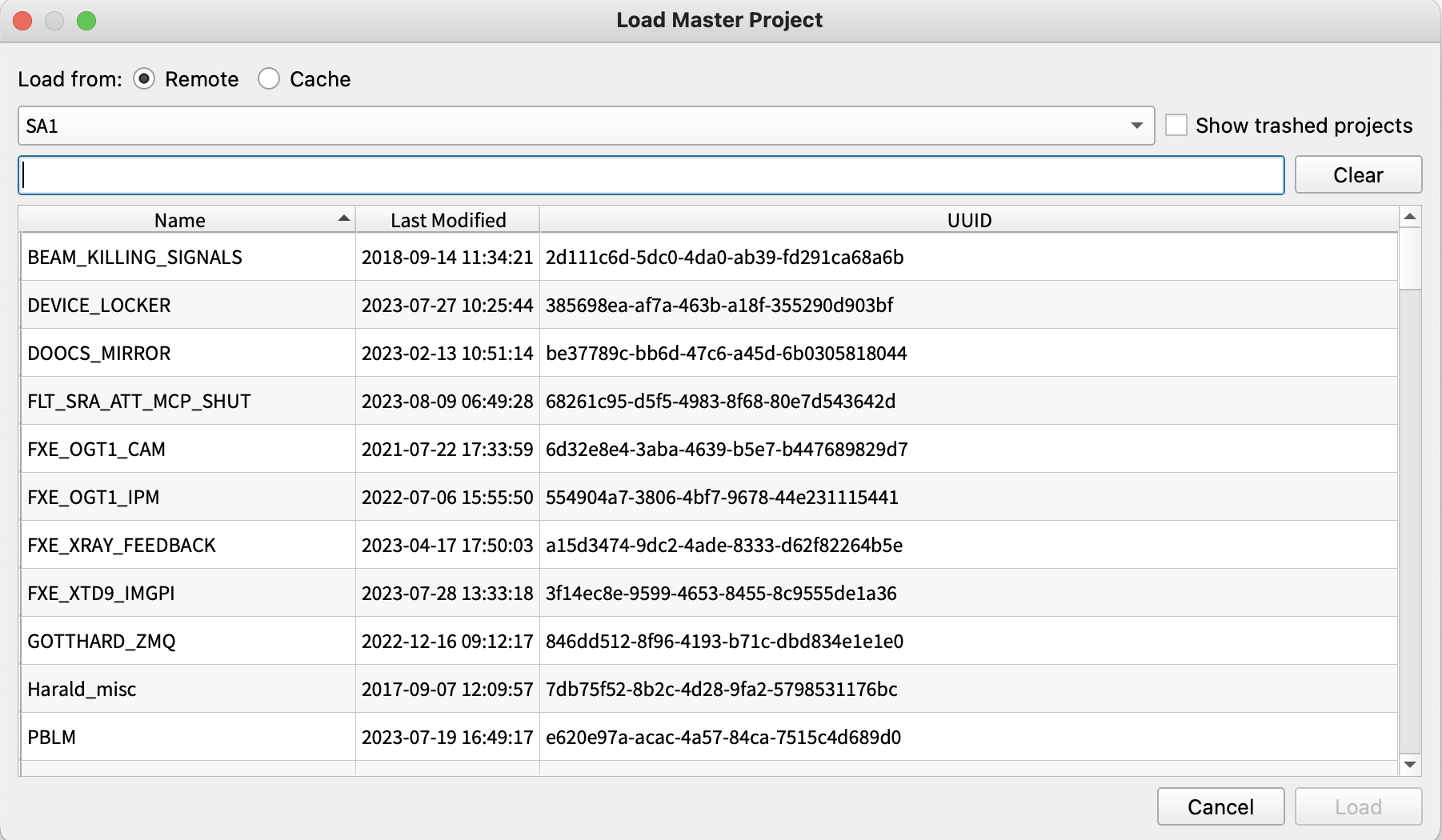Maximize the dialog with green button
Screen dimensions: 1442x840
point(86,21)
